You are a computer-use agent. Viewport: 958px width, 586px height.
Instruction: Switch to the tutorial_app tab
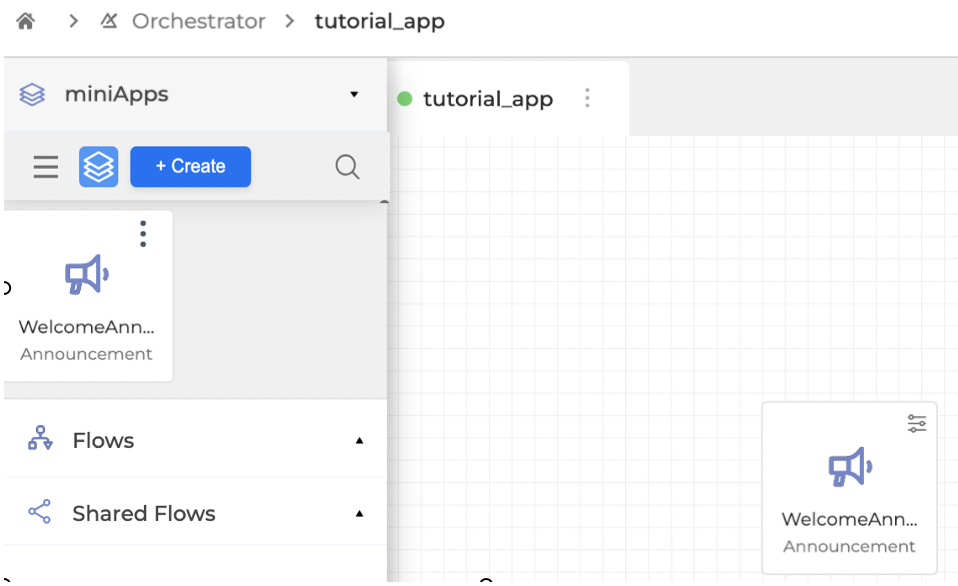[x=487, y=99]
